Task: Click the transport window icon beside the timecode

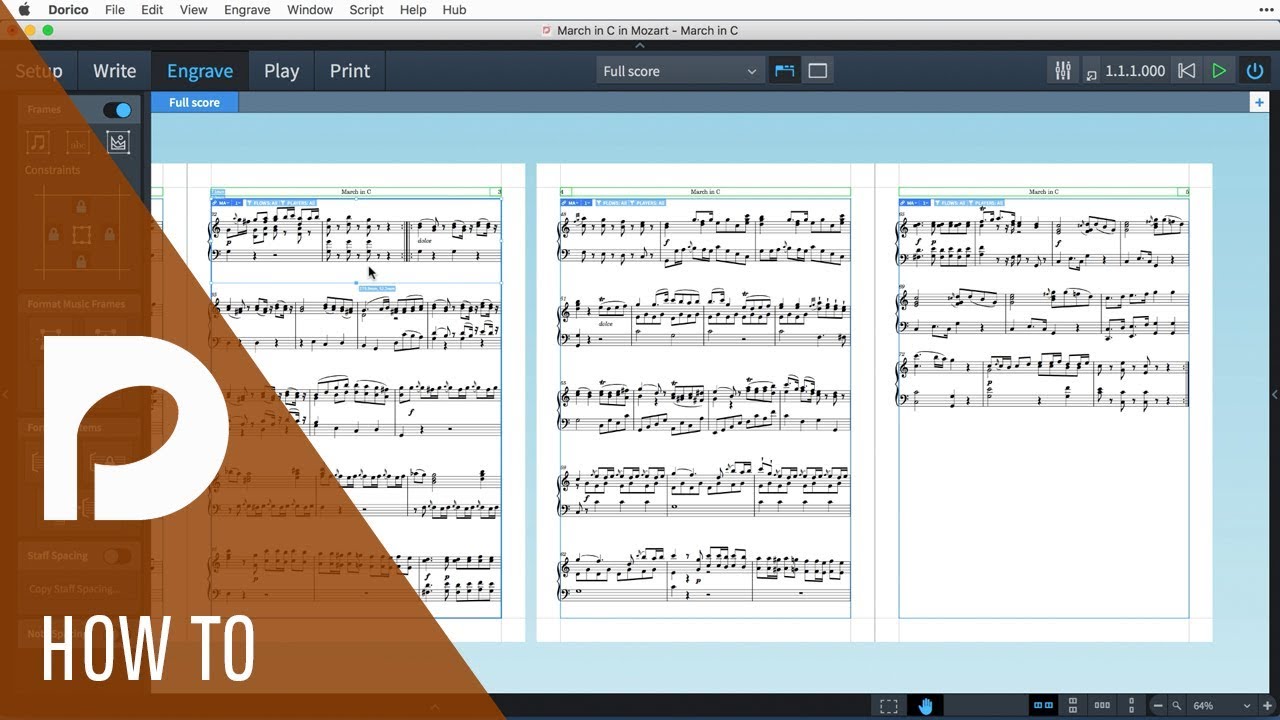Action: pos(1091,74)
